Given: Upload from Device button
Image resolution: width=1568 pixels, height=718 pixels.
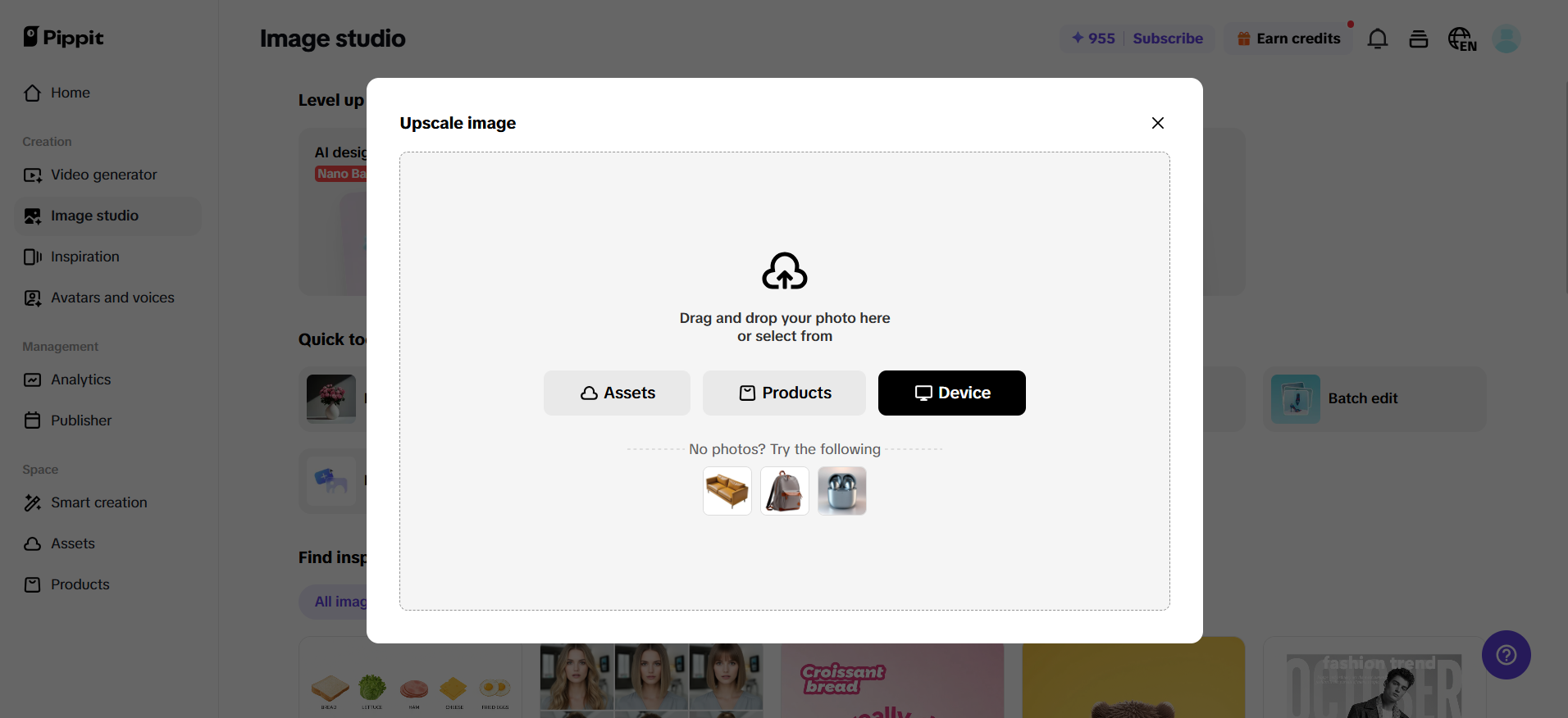Looking at the screenshot, I should click(951, 393).
